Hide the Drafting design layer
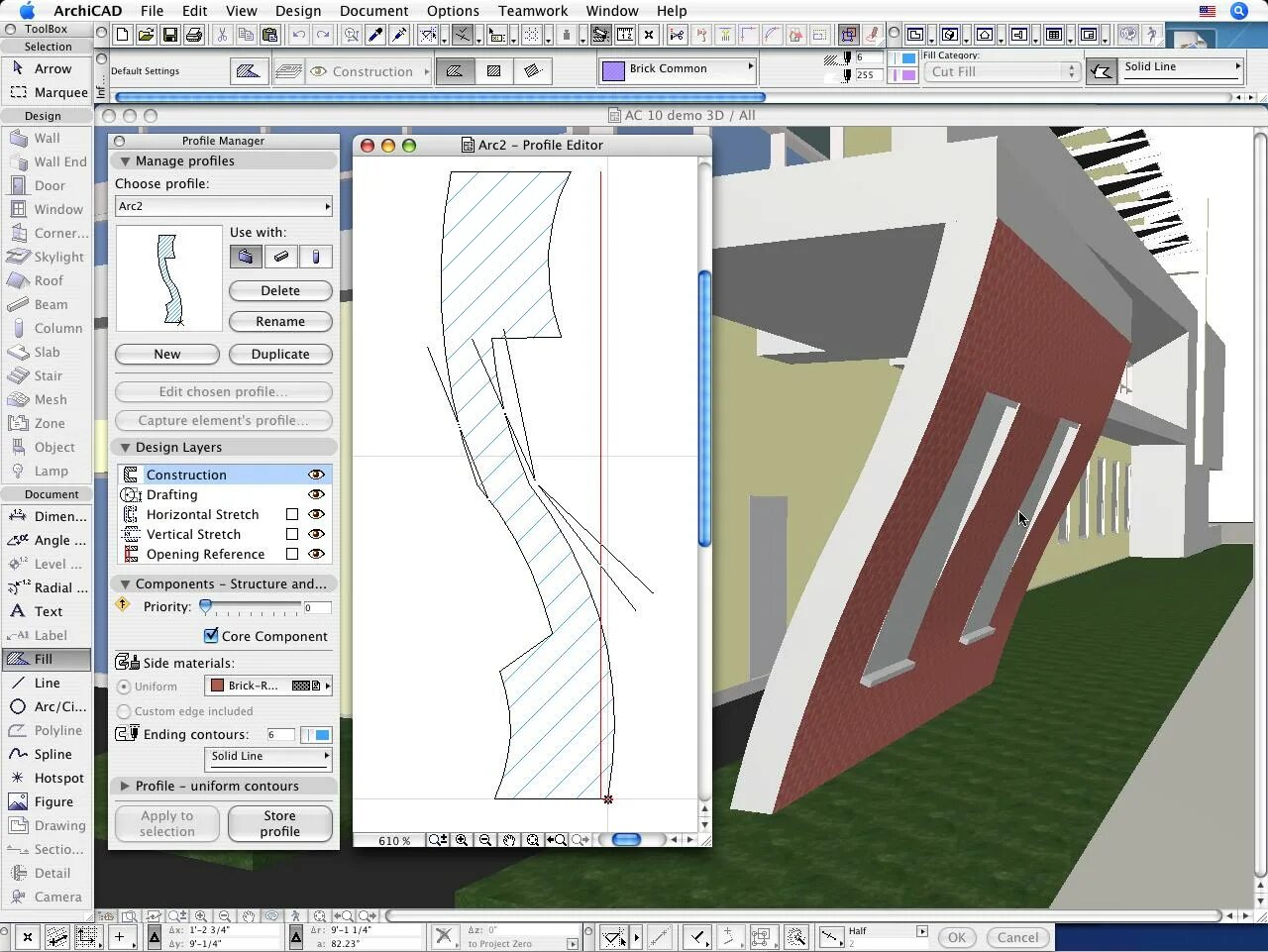The width and height of the screenshot is (1268, 952). coord(316,494)
